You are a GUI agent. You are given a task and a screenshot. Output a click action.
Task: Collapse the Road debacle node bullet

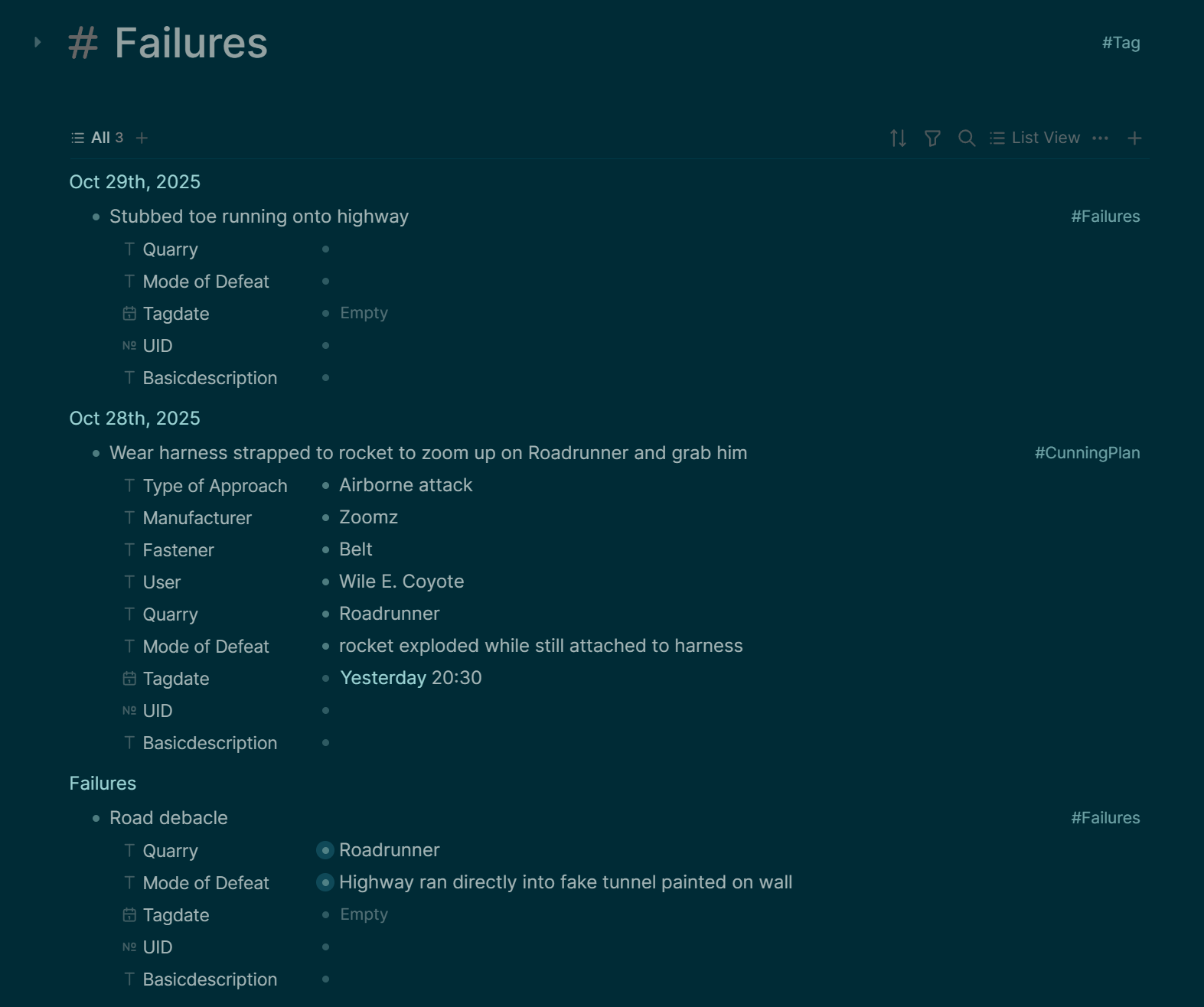tap(96, 819)
